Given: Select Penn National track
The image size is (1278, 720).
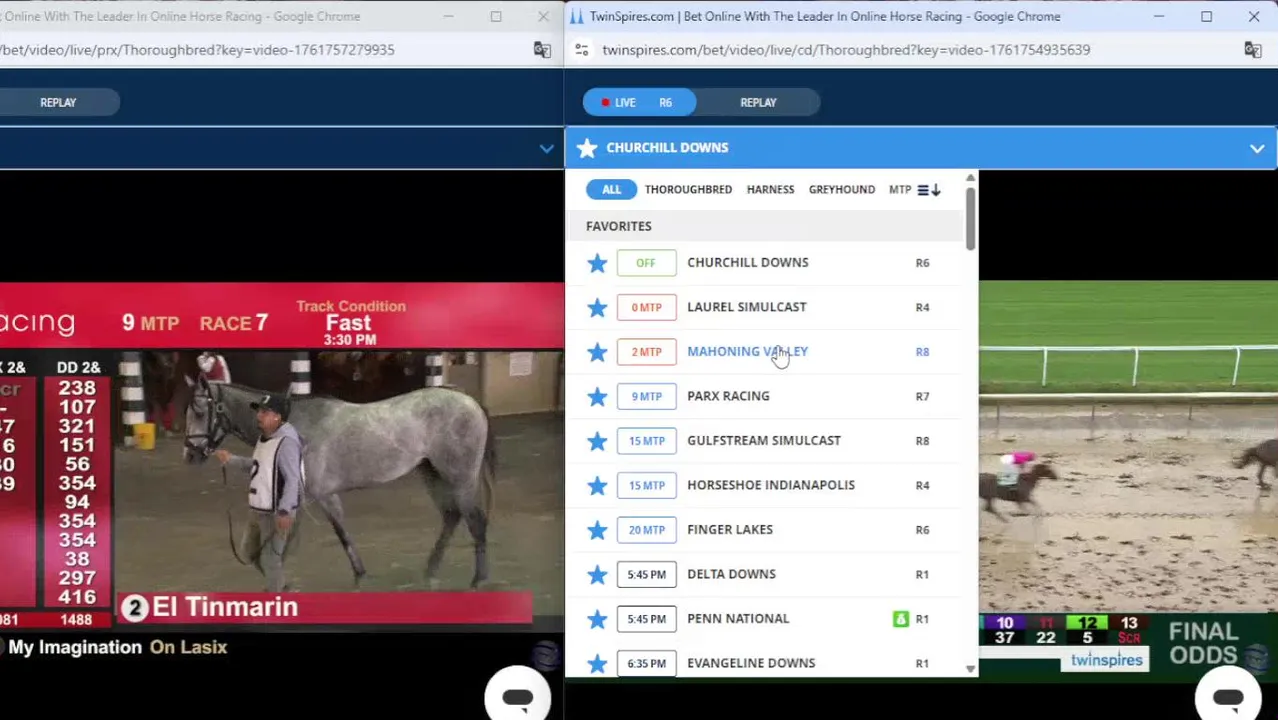Looking at the screenshot, I should coord(738,618).
